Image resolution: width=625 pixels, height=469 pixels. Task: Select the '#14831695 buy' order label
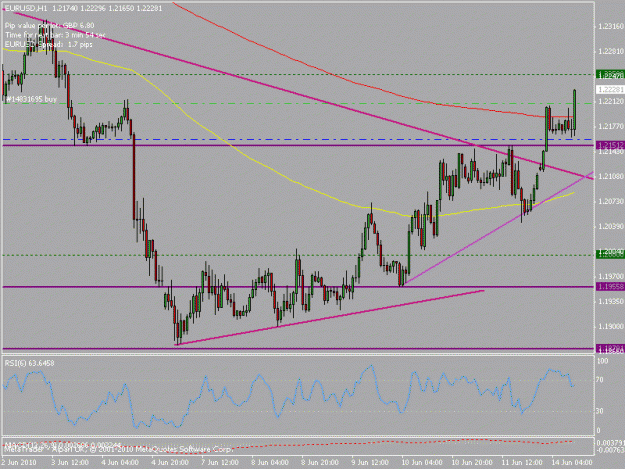31,99
